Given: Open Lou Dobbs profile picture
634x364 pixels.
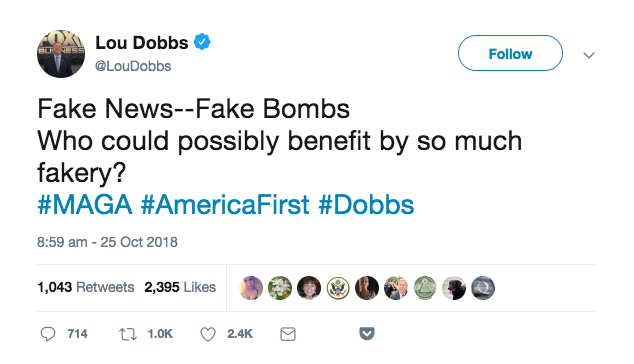Looking at the screenshot, I should point(61,54).
